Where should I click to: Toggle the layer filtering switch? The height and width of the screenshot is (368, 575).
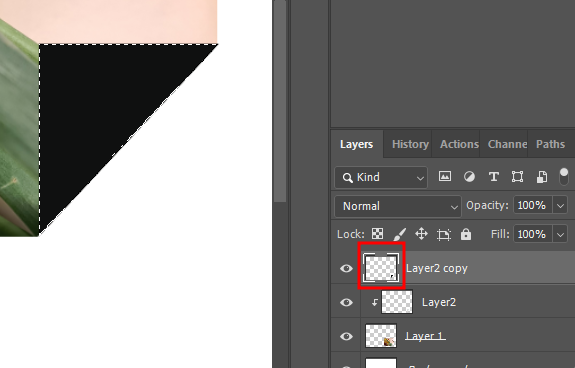pos(564,177)
